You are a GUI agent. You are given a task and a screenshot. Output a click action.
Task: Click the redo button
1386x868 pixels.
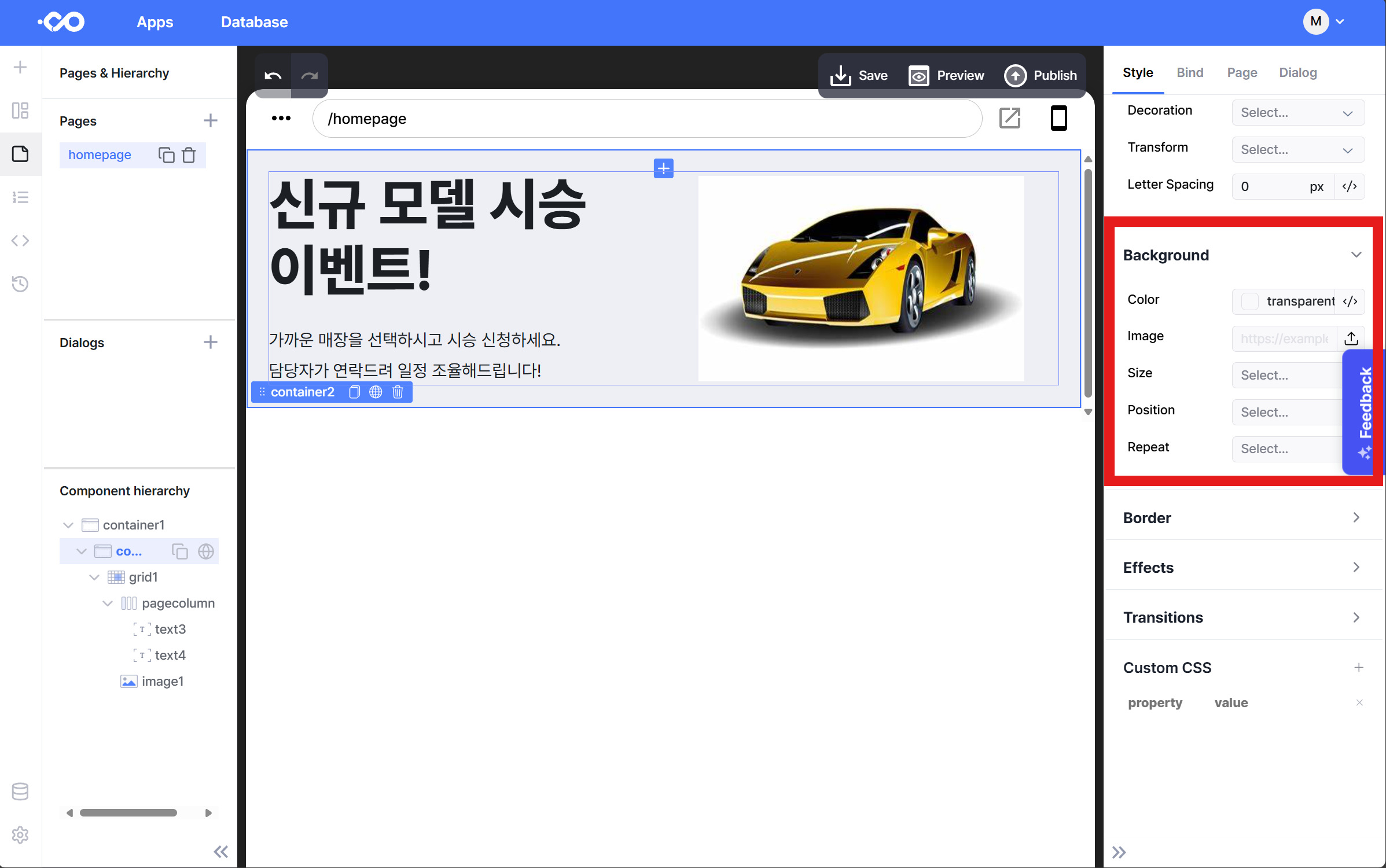[310, 75]
